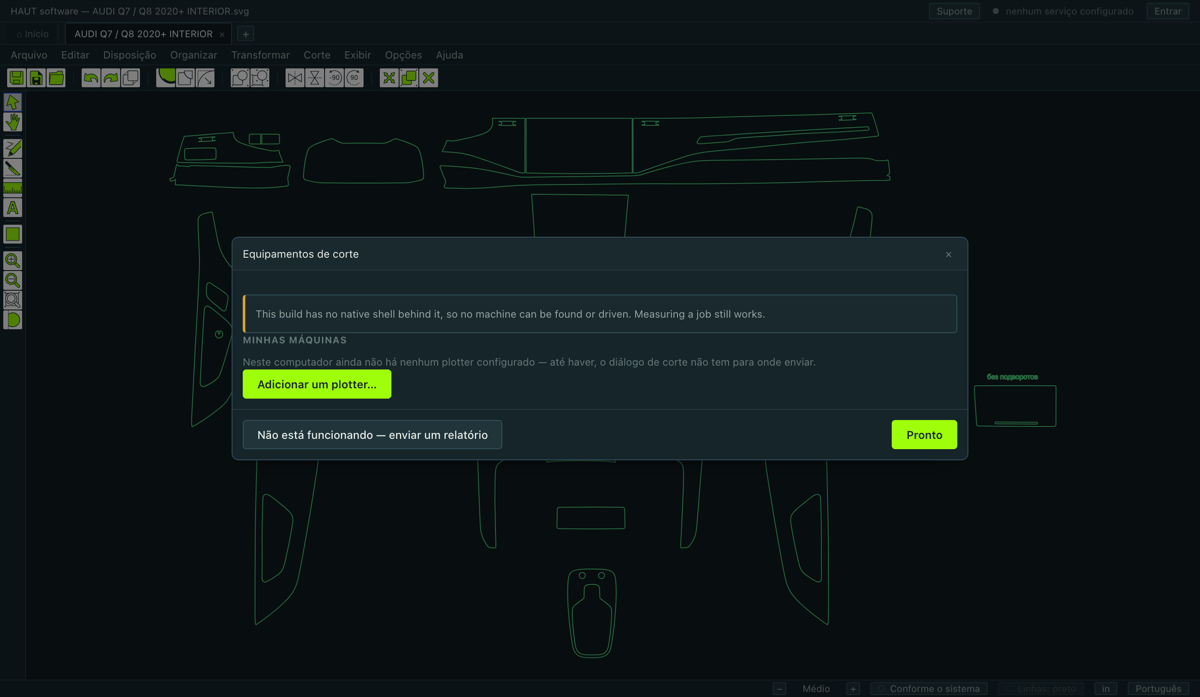The image size is (1200, 697).
Task: Select the ruler measure tool
Action: tap(13, 188)
